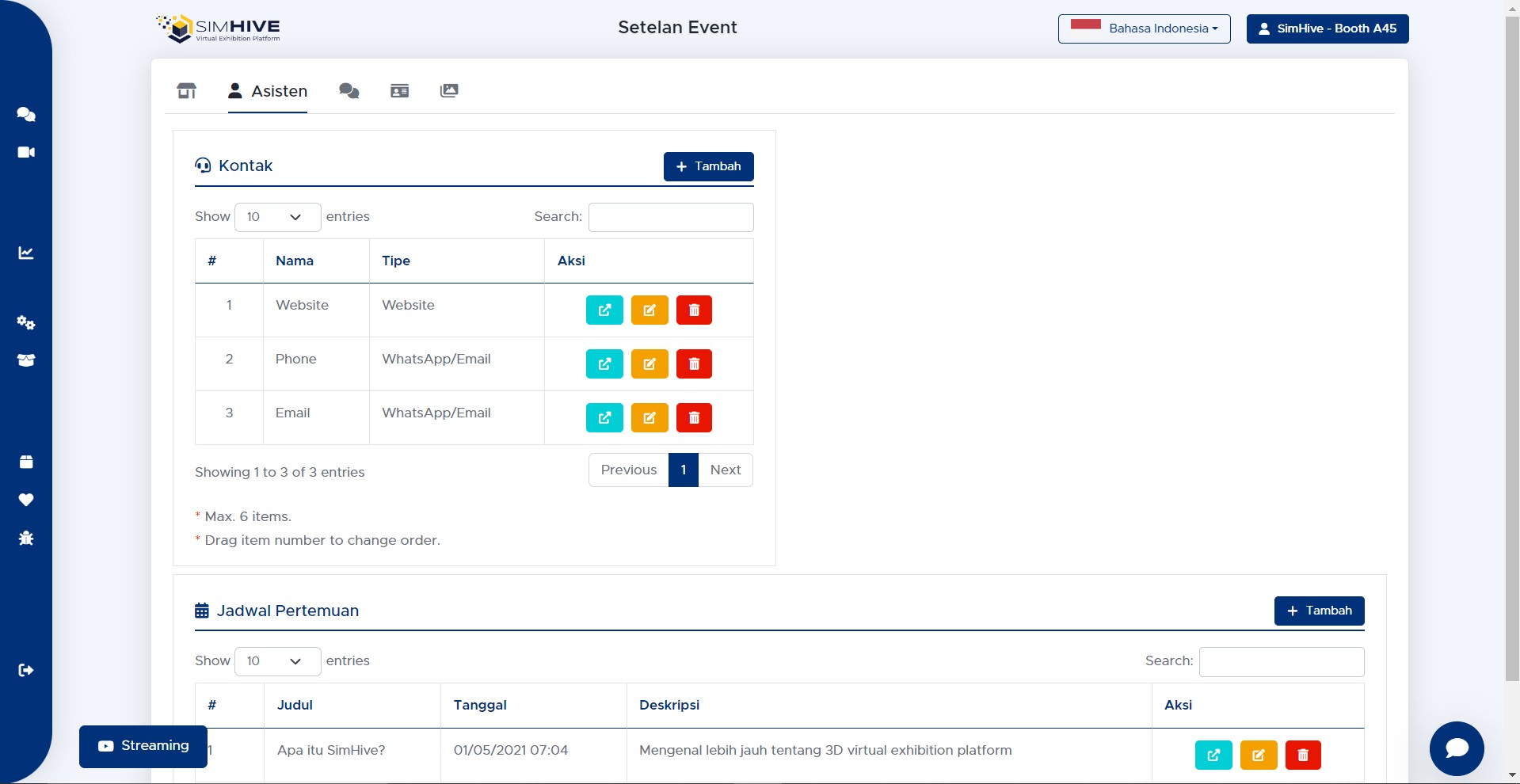Image resolution: width=1520 pixels, height=784 pixels.
Task: Edit the Website contact row
Action: (650, 310)
